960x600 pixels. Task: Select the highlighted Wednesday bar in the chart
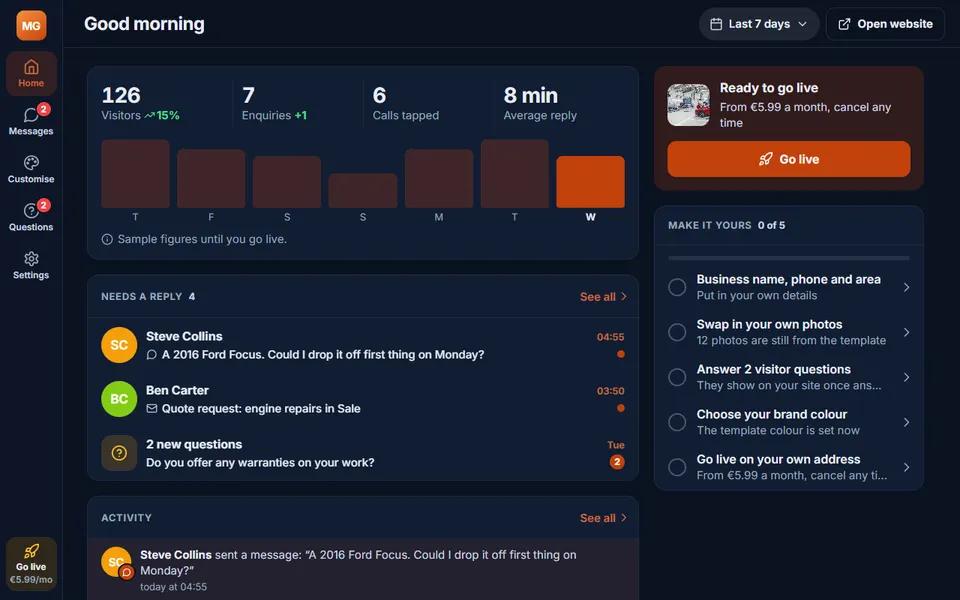pos(590,182)
